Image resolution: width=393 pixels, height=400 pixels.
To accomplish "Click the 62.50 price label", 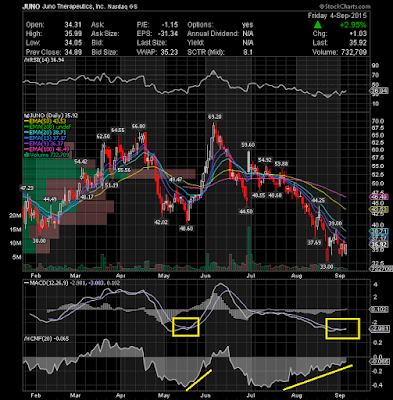I will click(103, 136).
